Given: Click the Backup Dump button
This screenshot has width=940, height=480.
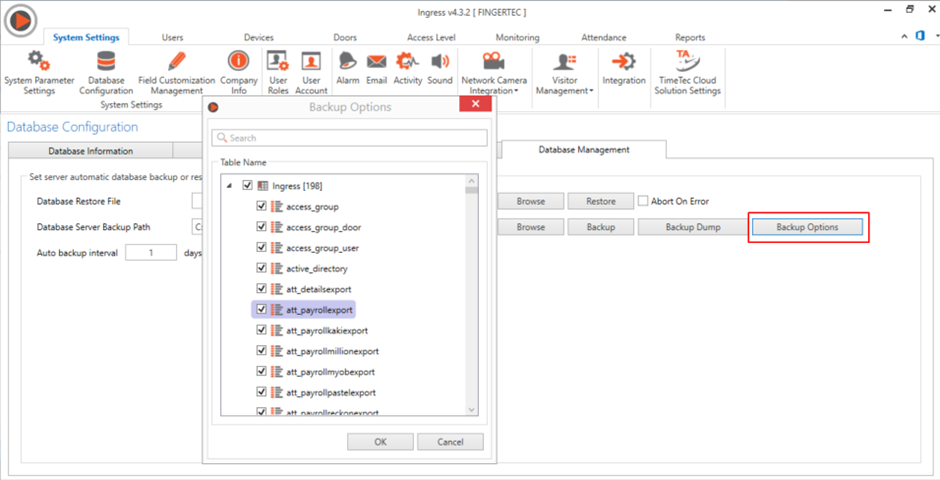Looking at the screenshot, I should [692, 227].
